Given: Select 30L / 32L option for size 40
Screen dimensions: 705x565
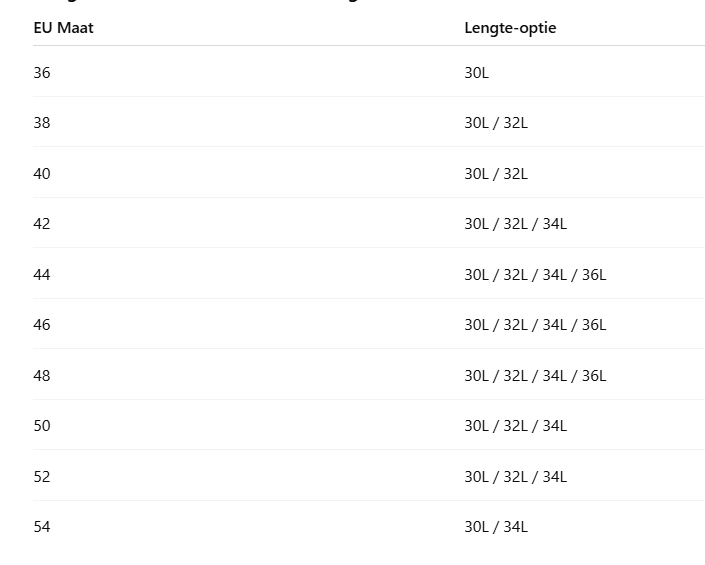Looking at the screenshot, I should click(496, 174).
